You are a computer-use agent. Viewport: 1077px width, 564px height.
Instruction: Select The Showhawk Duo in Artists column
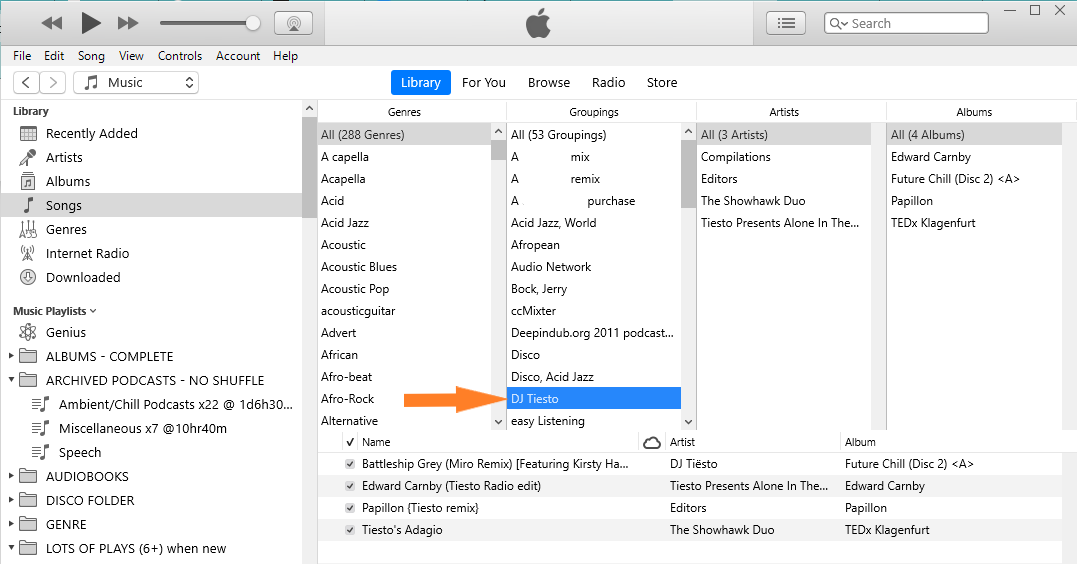click(753, 201)
